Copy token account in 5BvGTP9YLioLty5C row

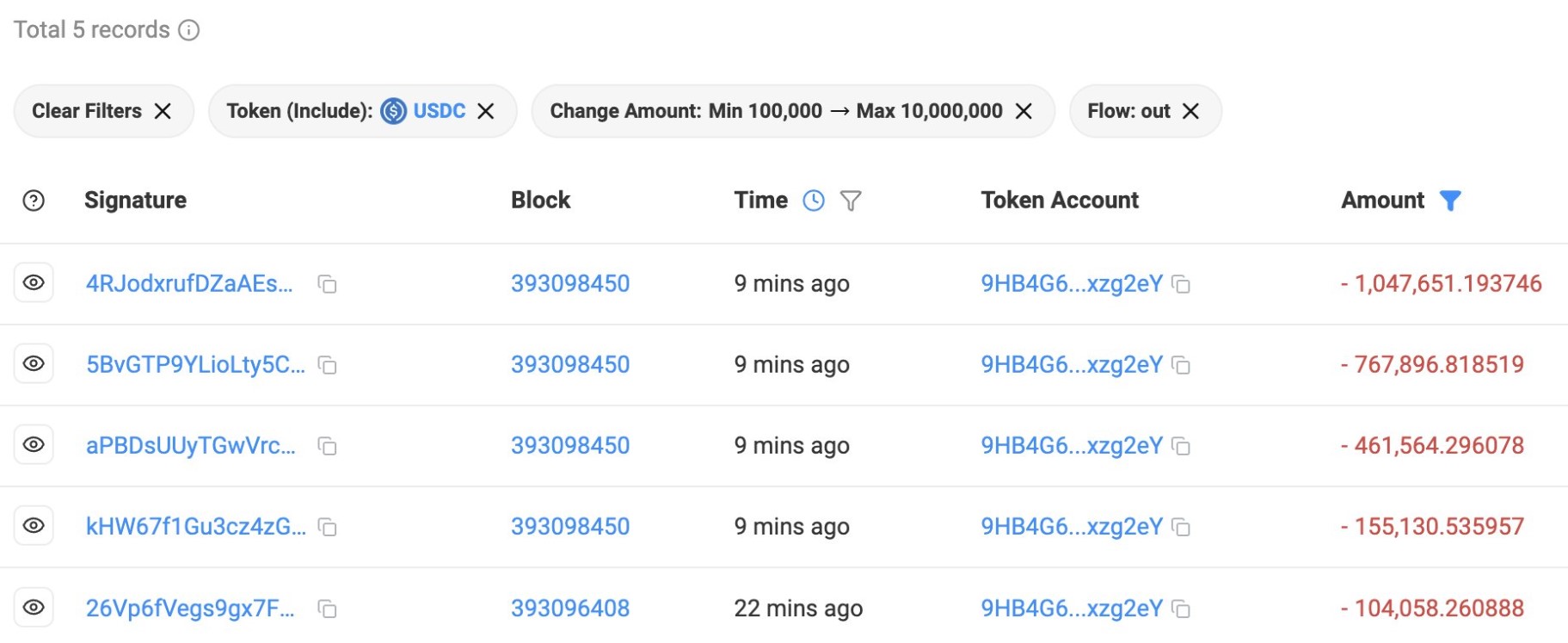click(1182, 366)
